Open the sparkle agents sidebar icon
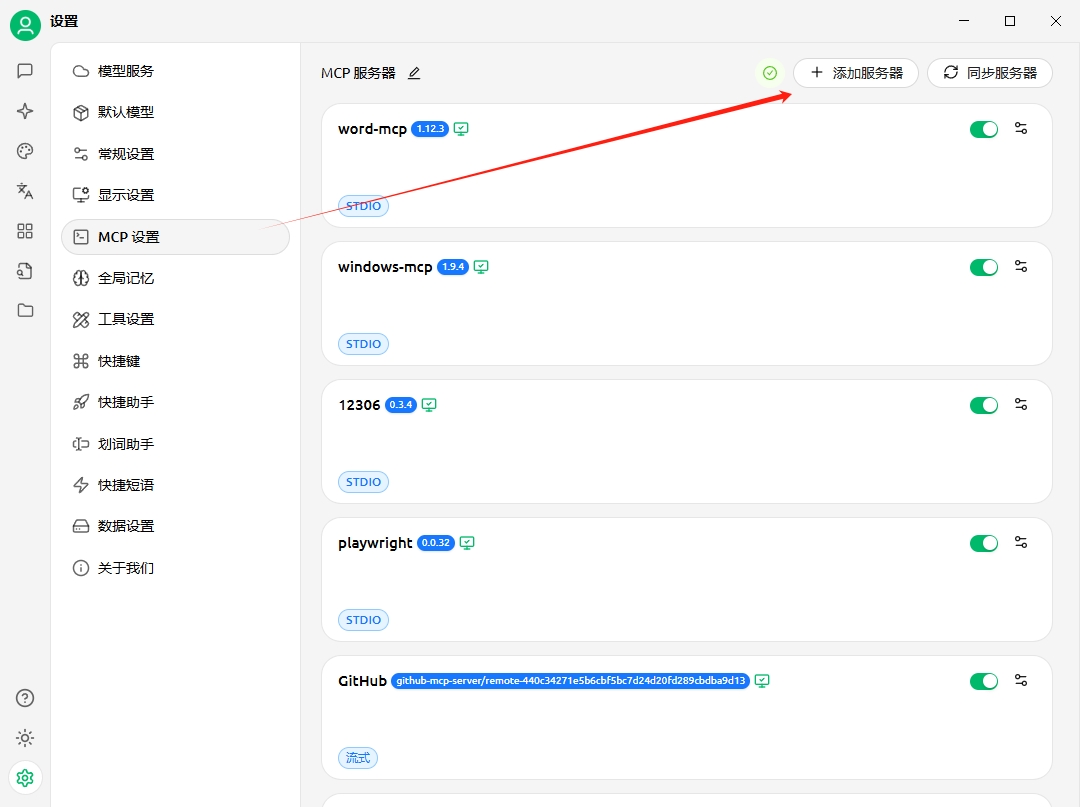Viewport: 1080px width, 807px height. coord(25,111)
